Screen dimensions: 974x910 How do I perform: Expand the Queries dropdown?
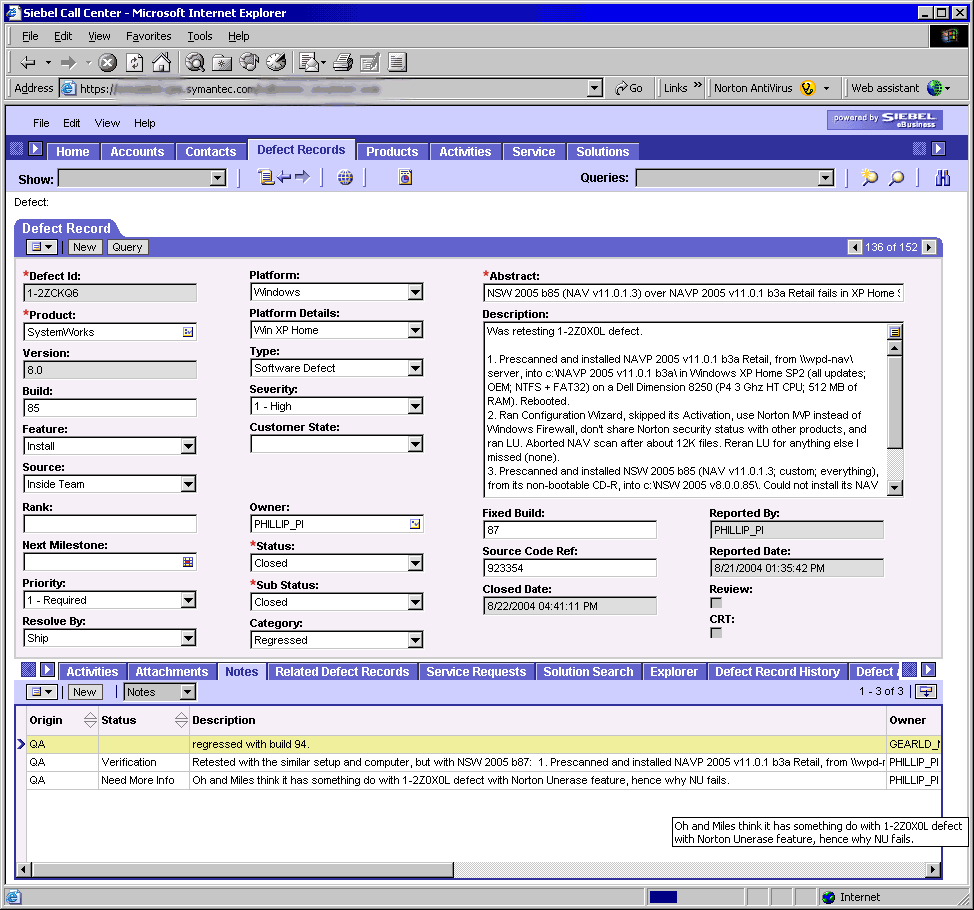(x=825, y=178)
